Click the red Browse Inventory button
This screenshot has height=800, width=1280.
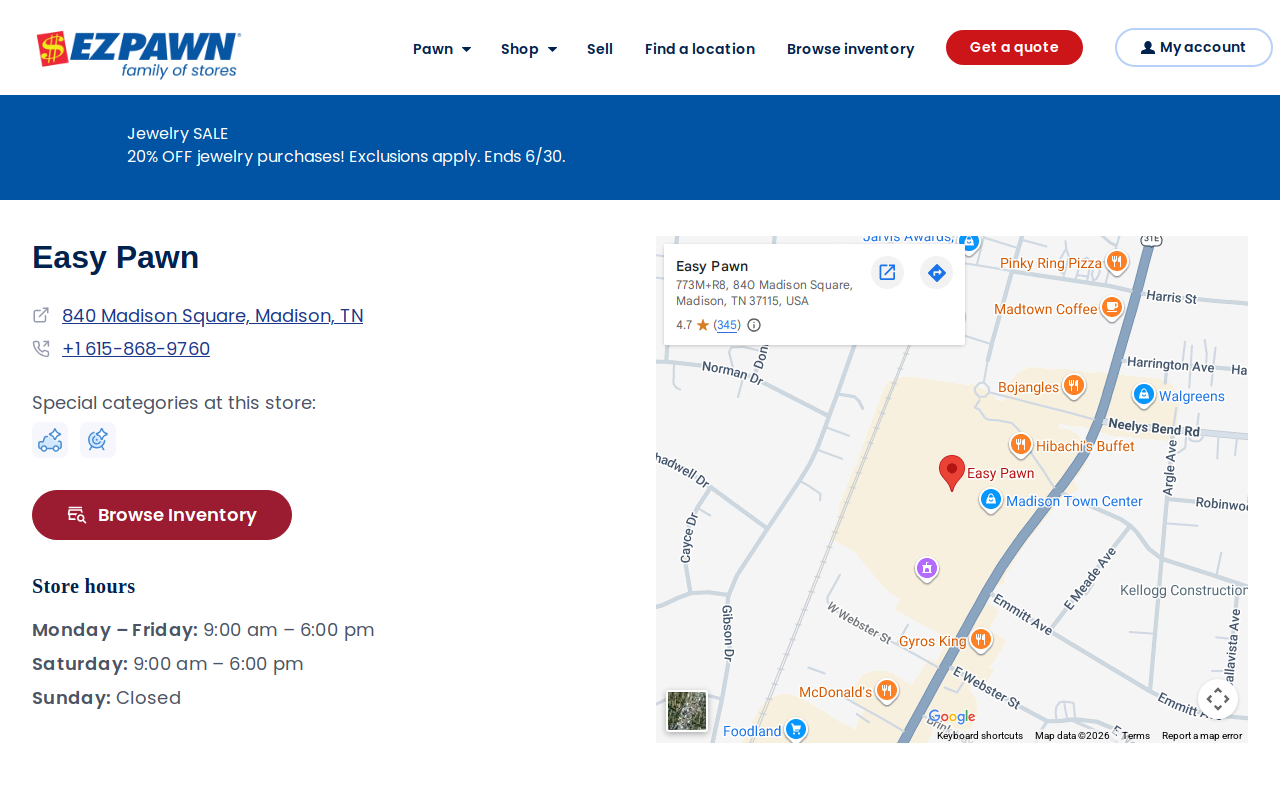[x=162, y=515]
